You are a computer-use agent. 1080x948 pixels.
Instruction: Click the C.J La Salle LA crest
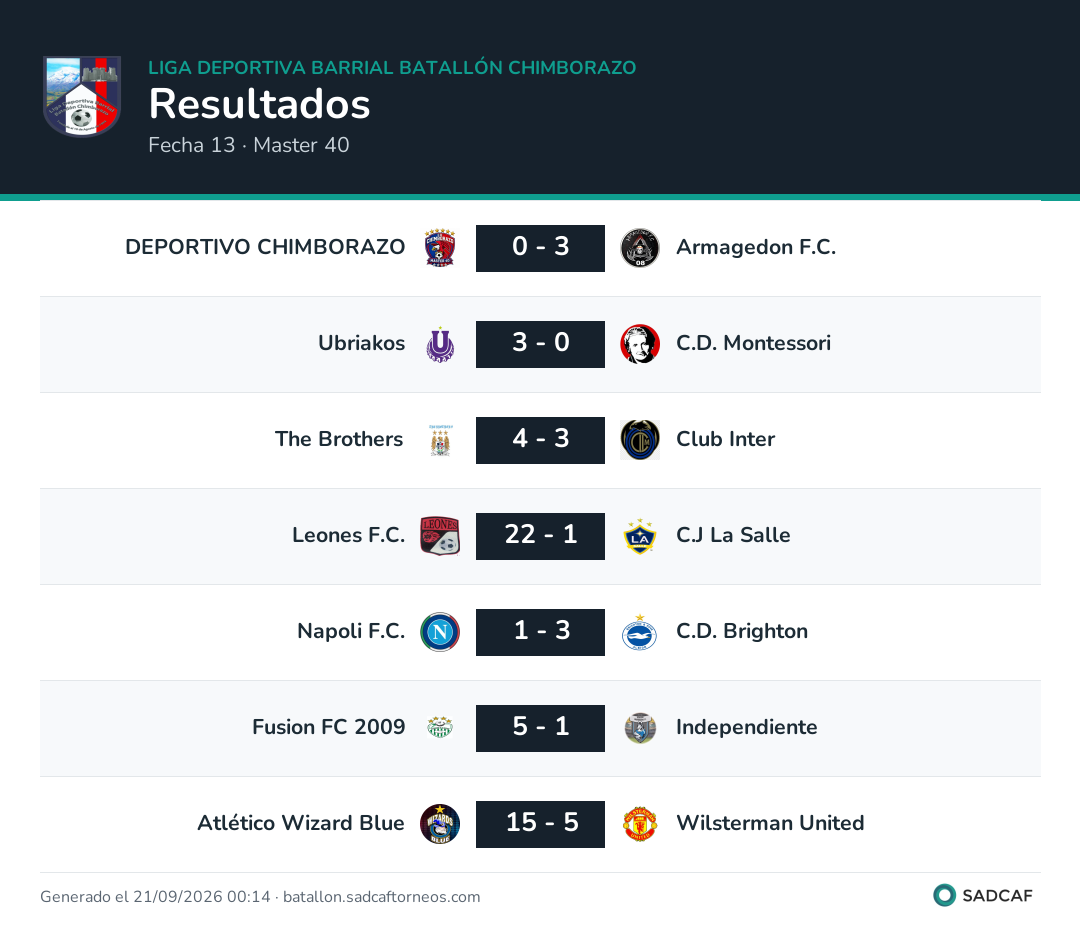pos(640,536)
